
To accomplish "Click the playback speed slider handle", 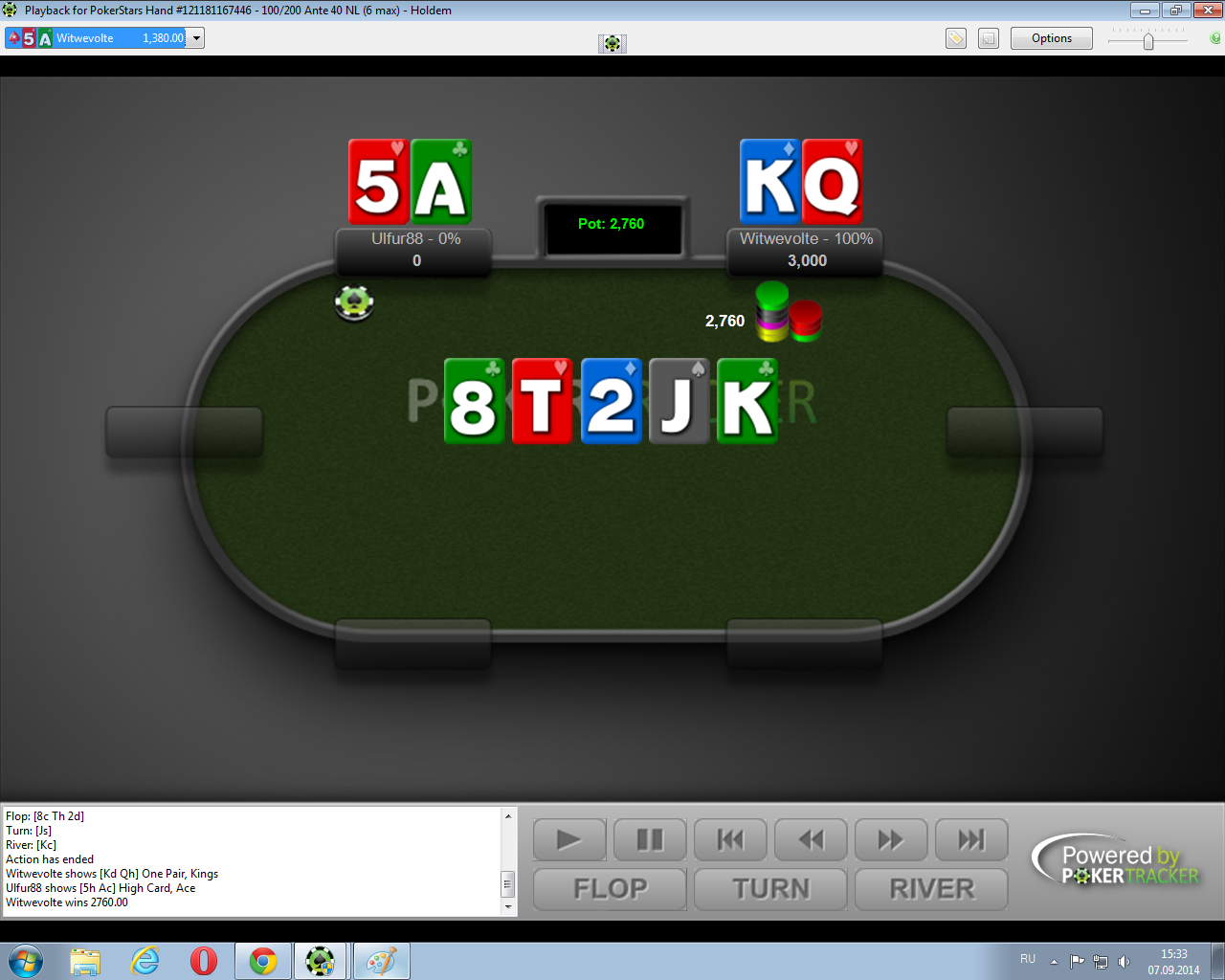I will click(x=1148, y=41).
